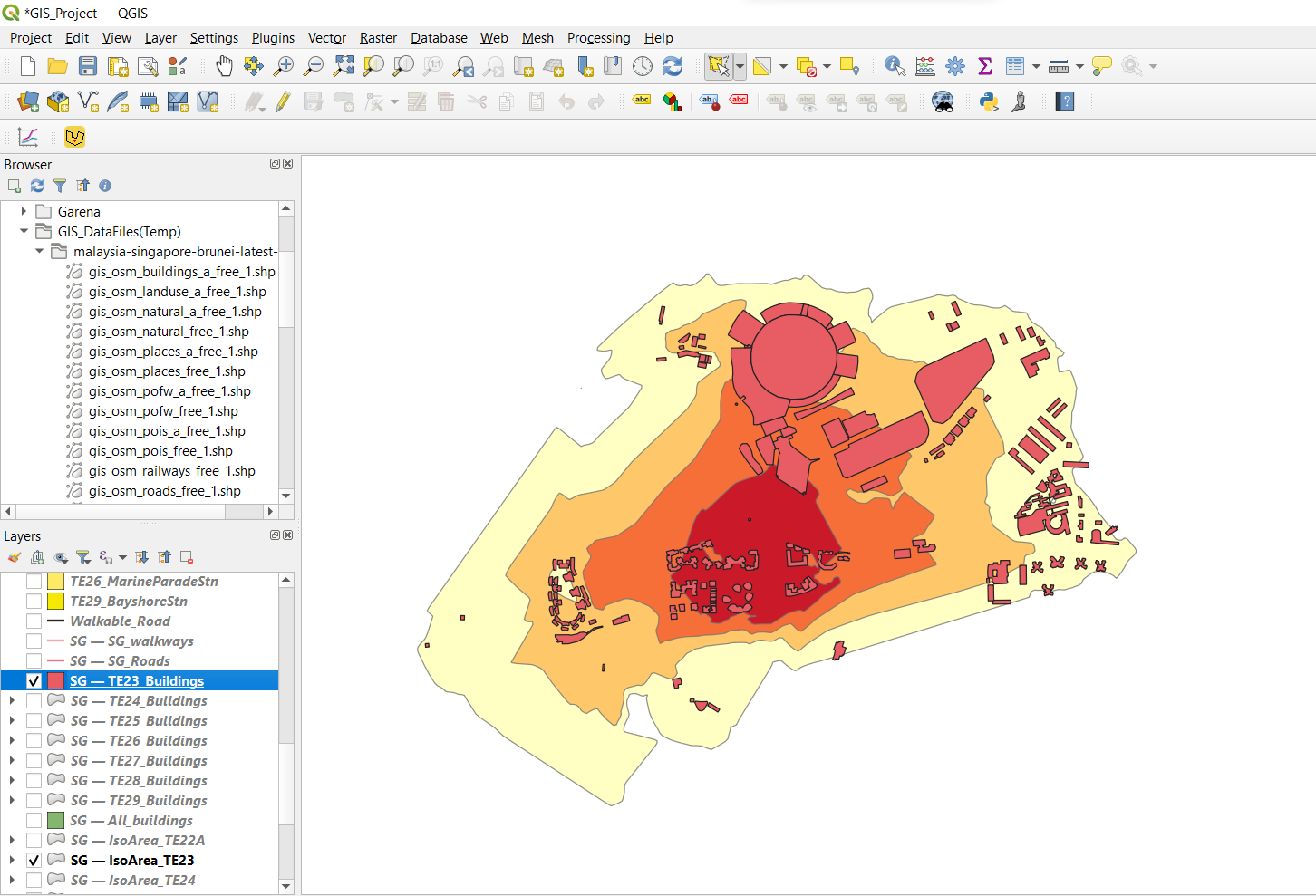1316x896 pixels.
Task: Select the Identify Features tool
Action: [x=895, y=66]
